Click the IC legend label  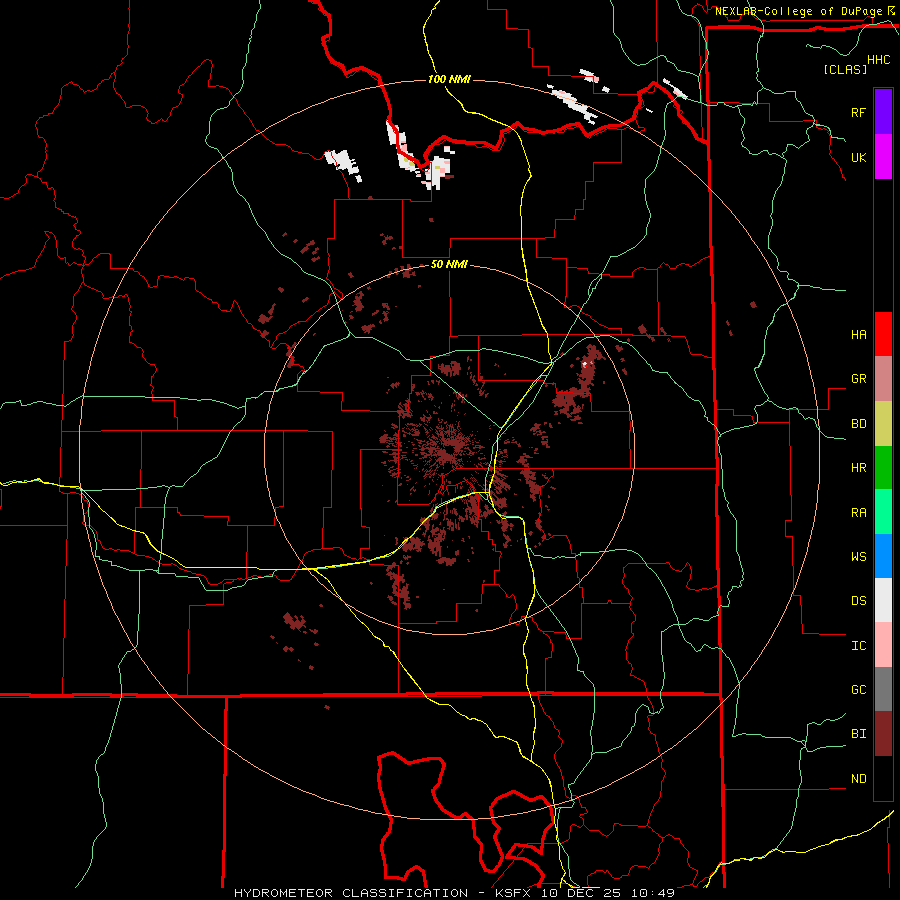tap(858, 646)
